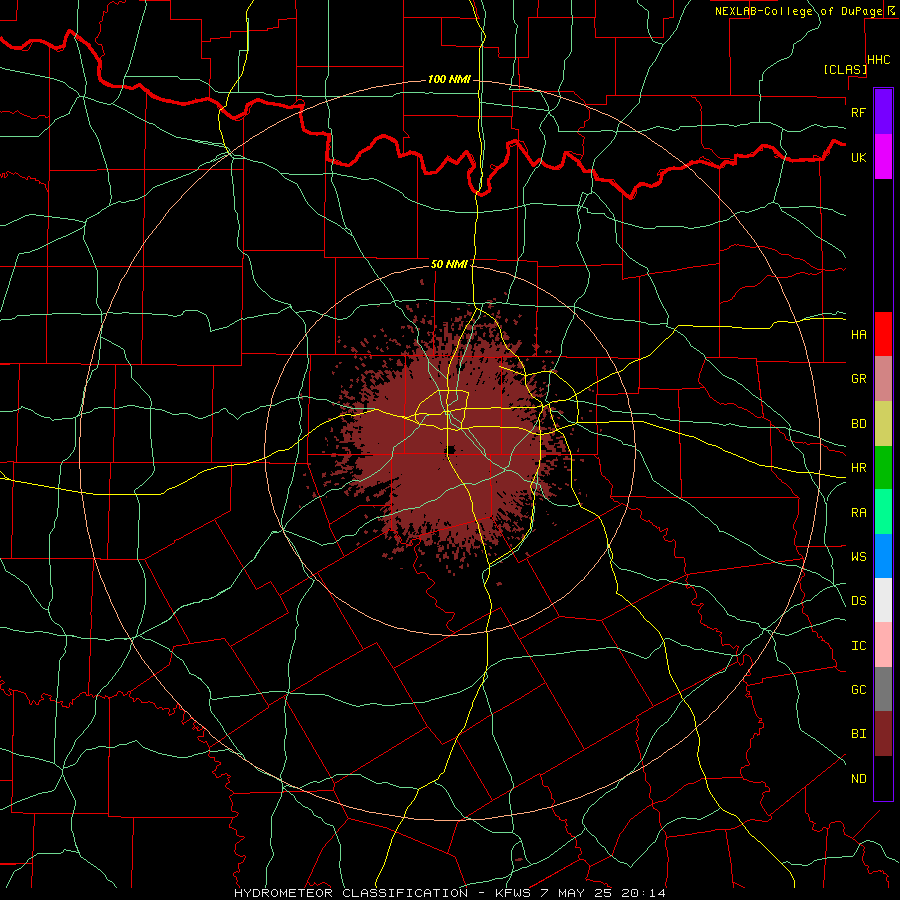The width and height of the screenshot is (900, 900).
Task: Select the GR salmon legend swatch
Action: coord(883,379)
